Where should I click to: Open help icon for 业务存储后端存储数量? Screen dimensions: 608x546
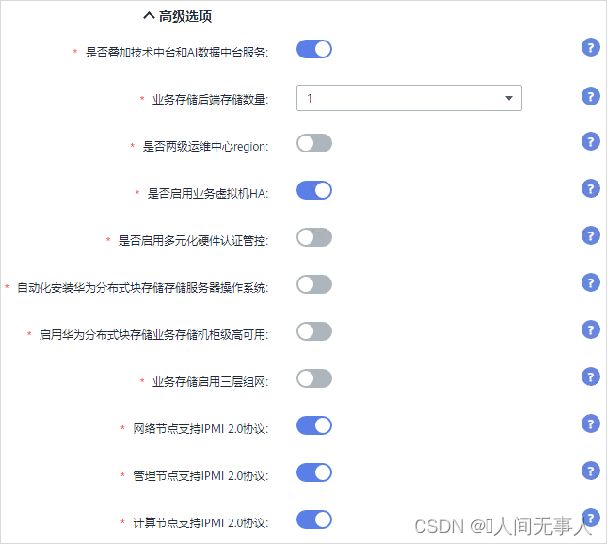(591, 96)
